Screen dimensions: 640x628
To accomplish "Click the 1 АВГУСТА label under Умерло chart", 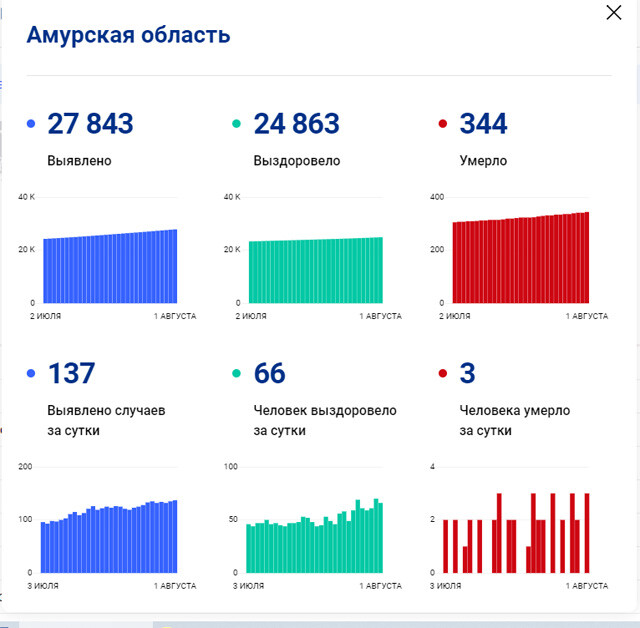I will tap(587, 316).
